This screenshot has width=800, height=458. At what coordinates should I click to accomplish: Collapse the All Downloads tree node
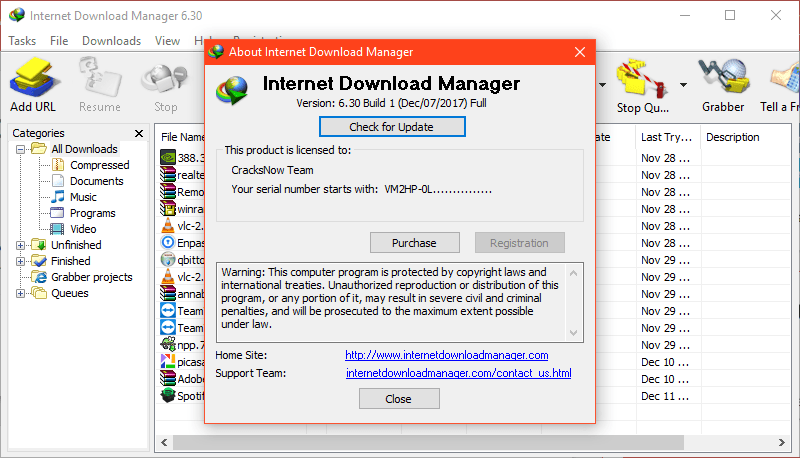[20, 149]
